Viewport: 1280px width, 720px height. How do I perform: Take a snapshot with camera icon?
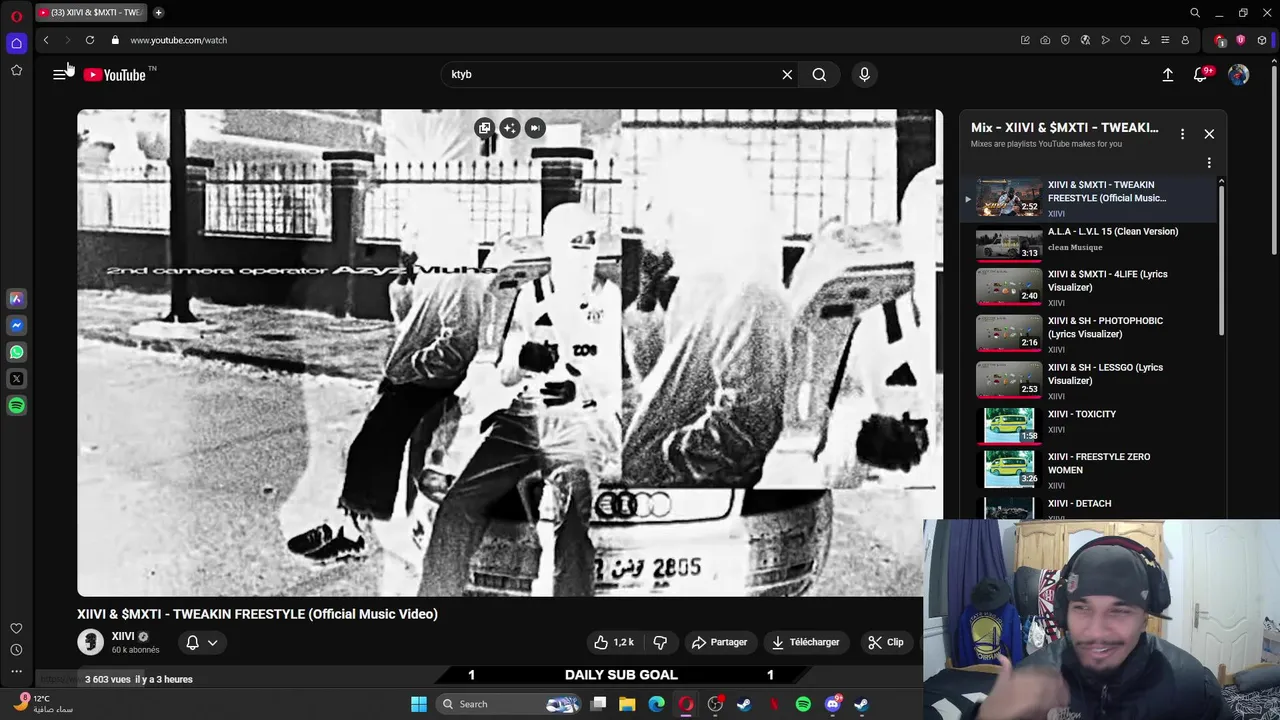point(1045,40)
